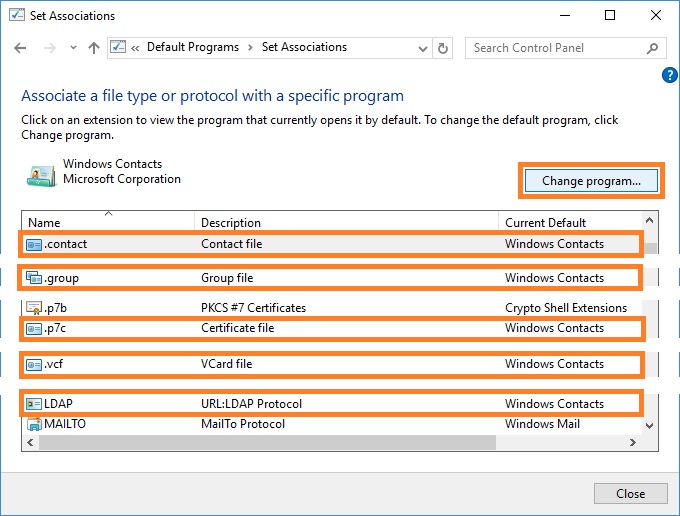Open recent locations dropdown arrow
The height and width of the screenshot is (516, 680).
[73, 48]
